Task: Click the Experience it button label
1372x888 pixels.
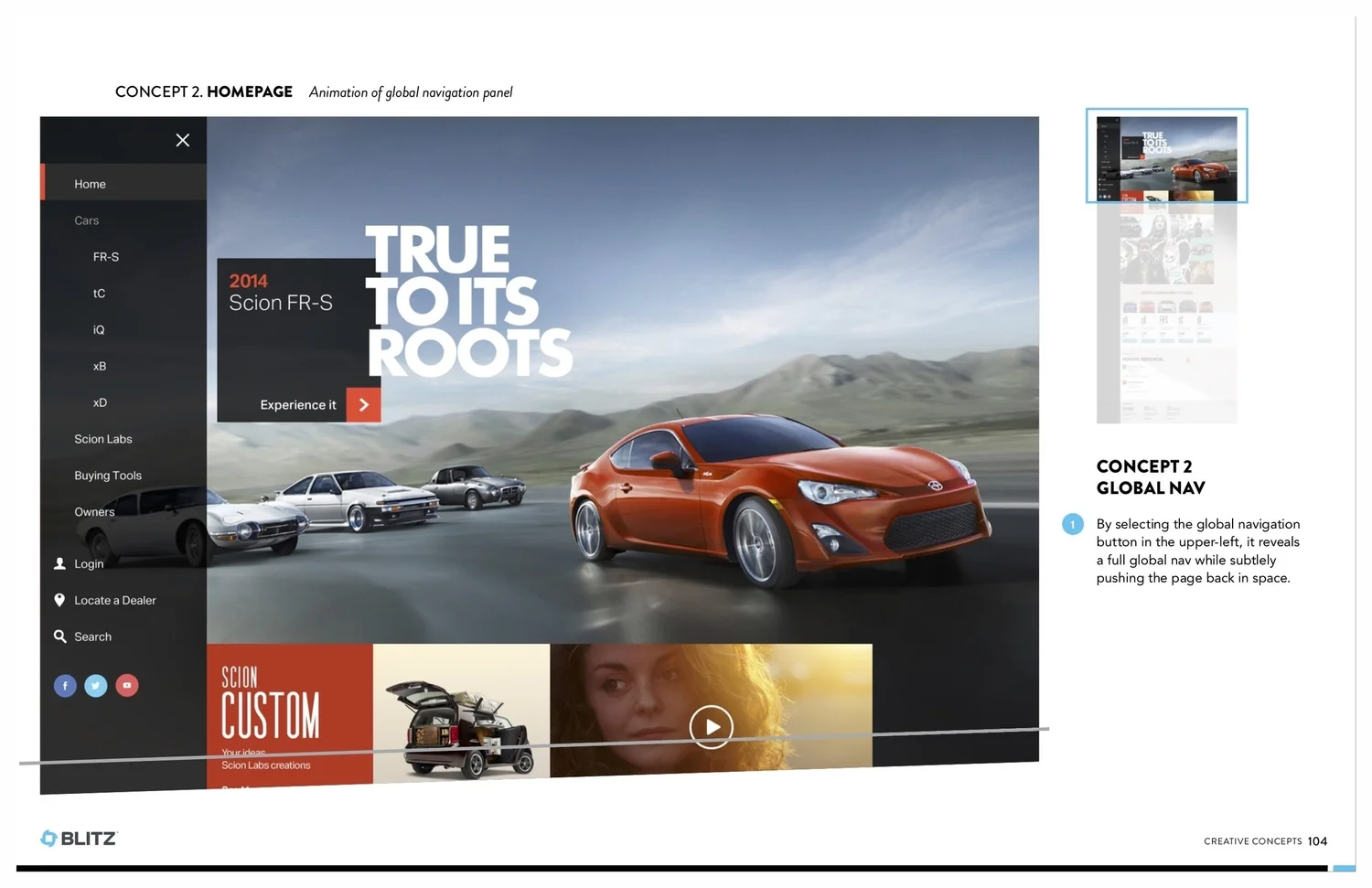Action: point(298,405)
